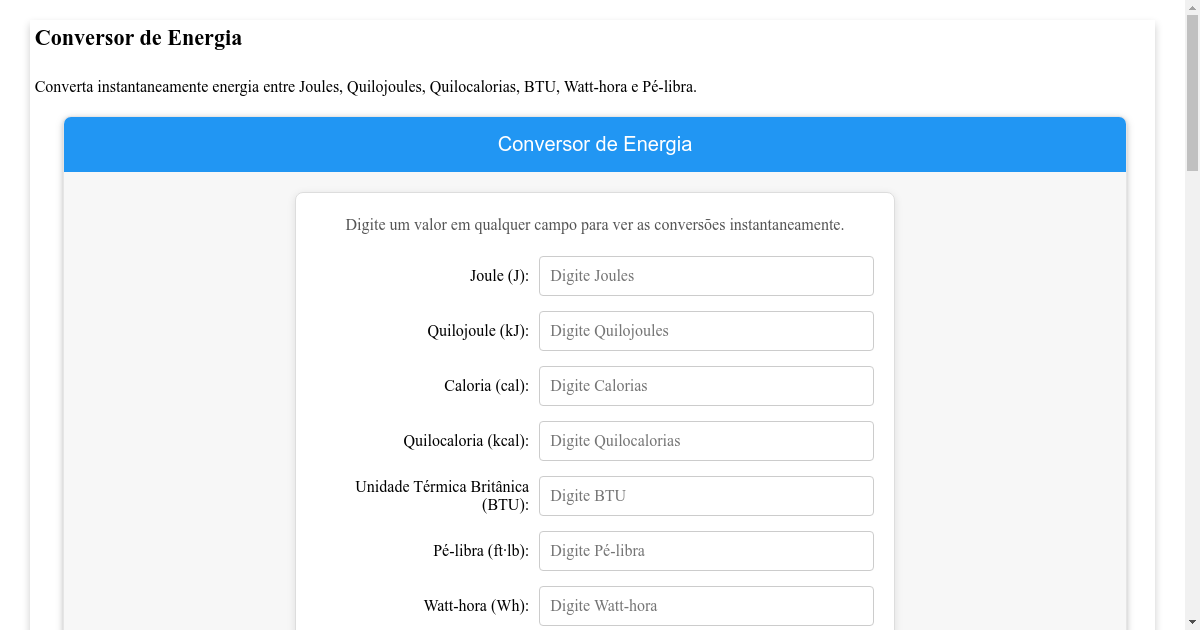
Task: Click the Quilocaloria (kcal) input field
Action: [705, 440]
